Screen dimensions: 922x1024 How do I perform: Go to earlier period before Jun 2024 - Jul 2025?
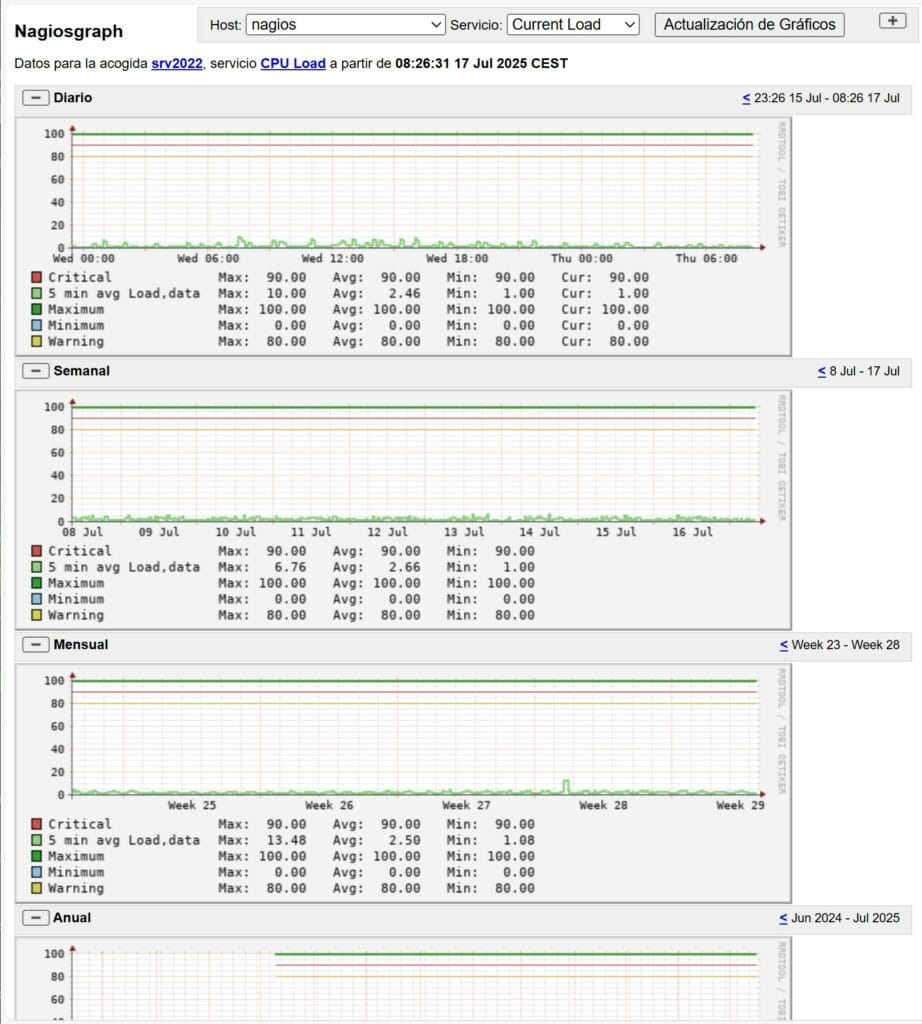[x=784, y=918]
